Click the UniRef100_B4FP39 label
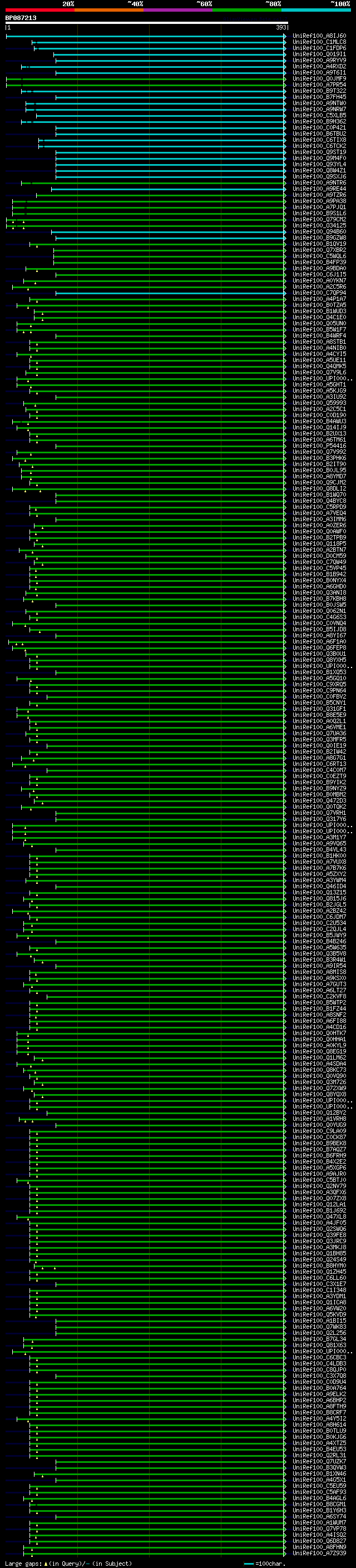 click(x=319, y=263)
